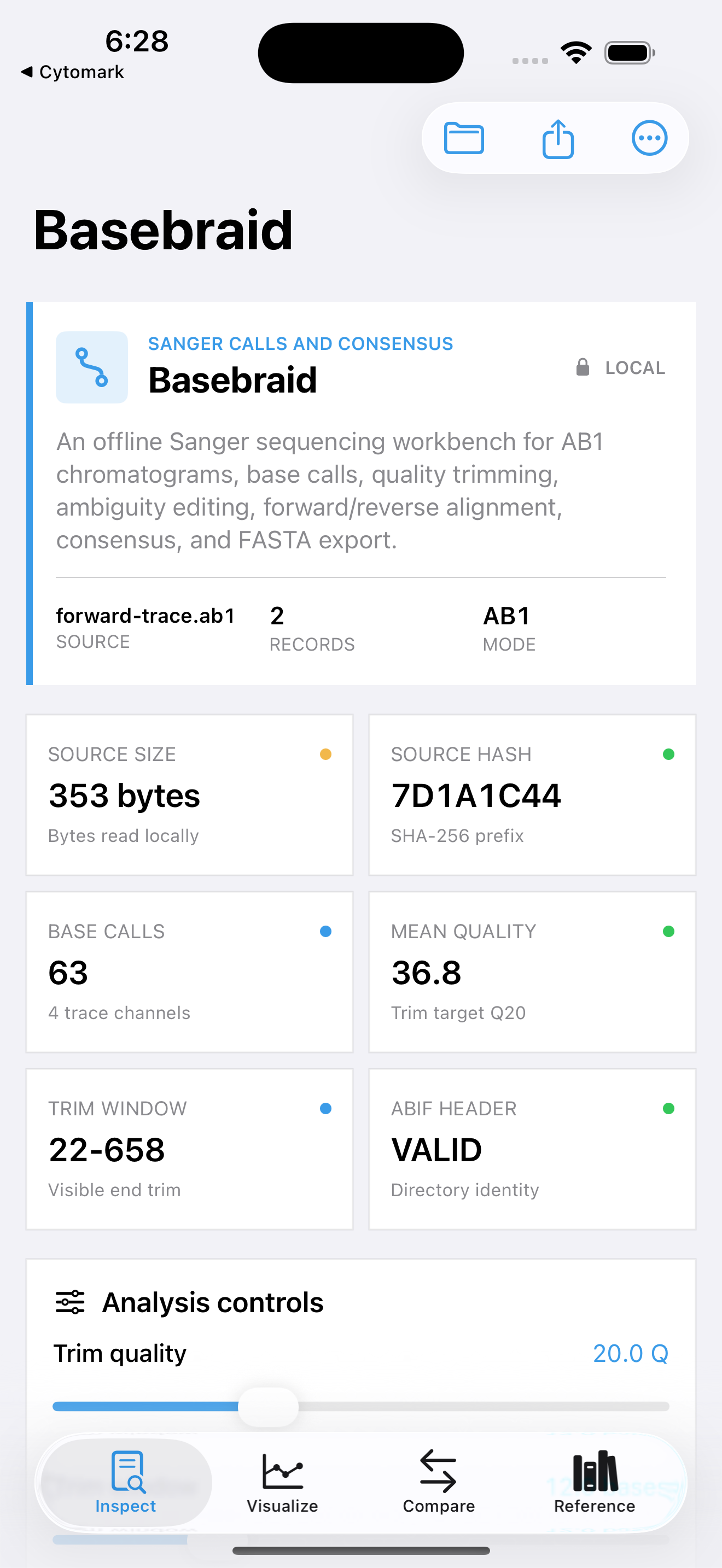
Task: Tap the forward-trace.ab1 source name
Action: [145, 616]
